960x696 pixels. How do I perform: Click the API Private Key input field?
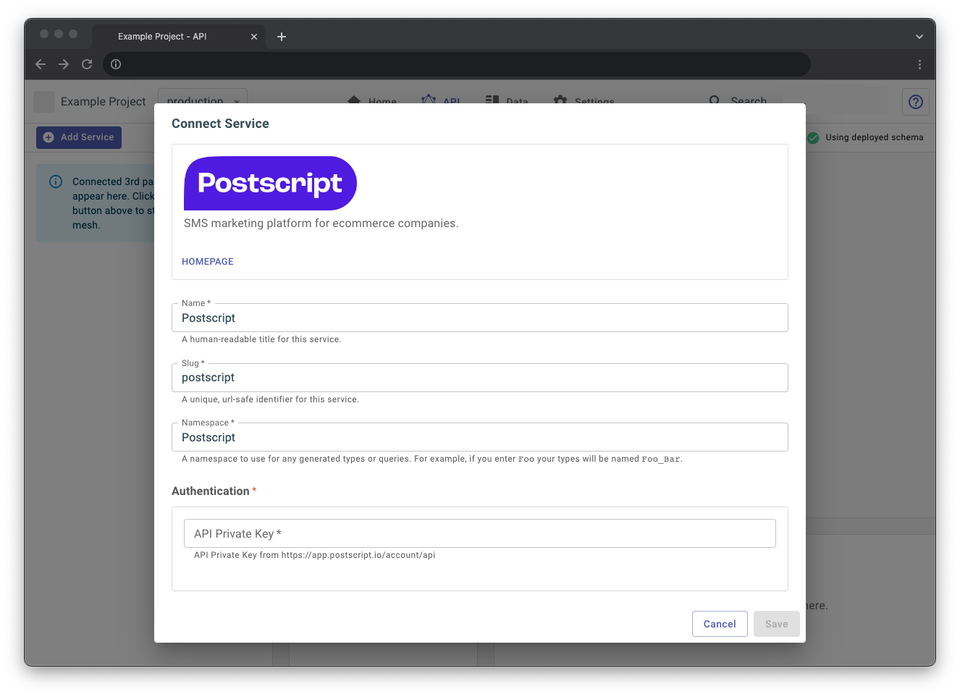[x=478, y=533]
